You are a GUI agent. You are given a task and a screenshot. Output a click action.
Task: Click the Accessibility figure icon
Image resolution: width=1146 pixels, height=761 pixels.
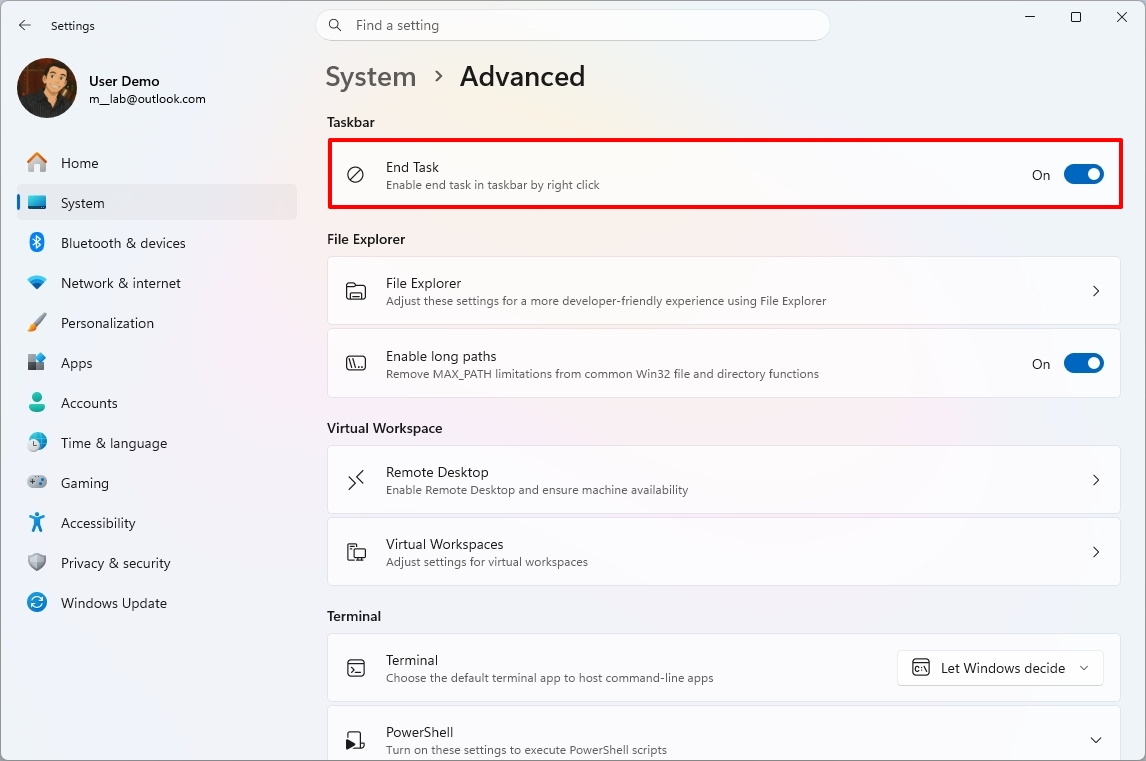coord(37,522)
